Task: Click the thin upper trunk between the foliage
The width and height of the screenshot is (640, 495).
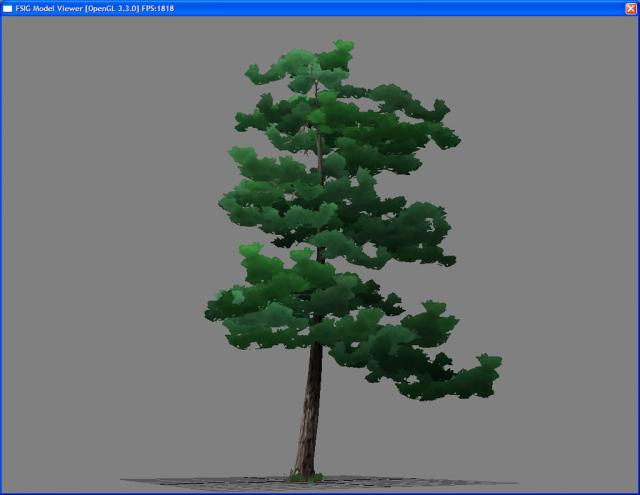Action: 320,150
